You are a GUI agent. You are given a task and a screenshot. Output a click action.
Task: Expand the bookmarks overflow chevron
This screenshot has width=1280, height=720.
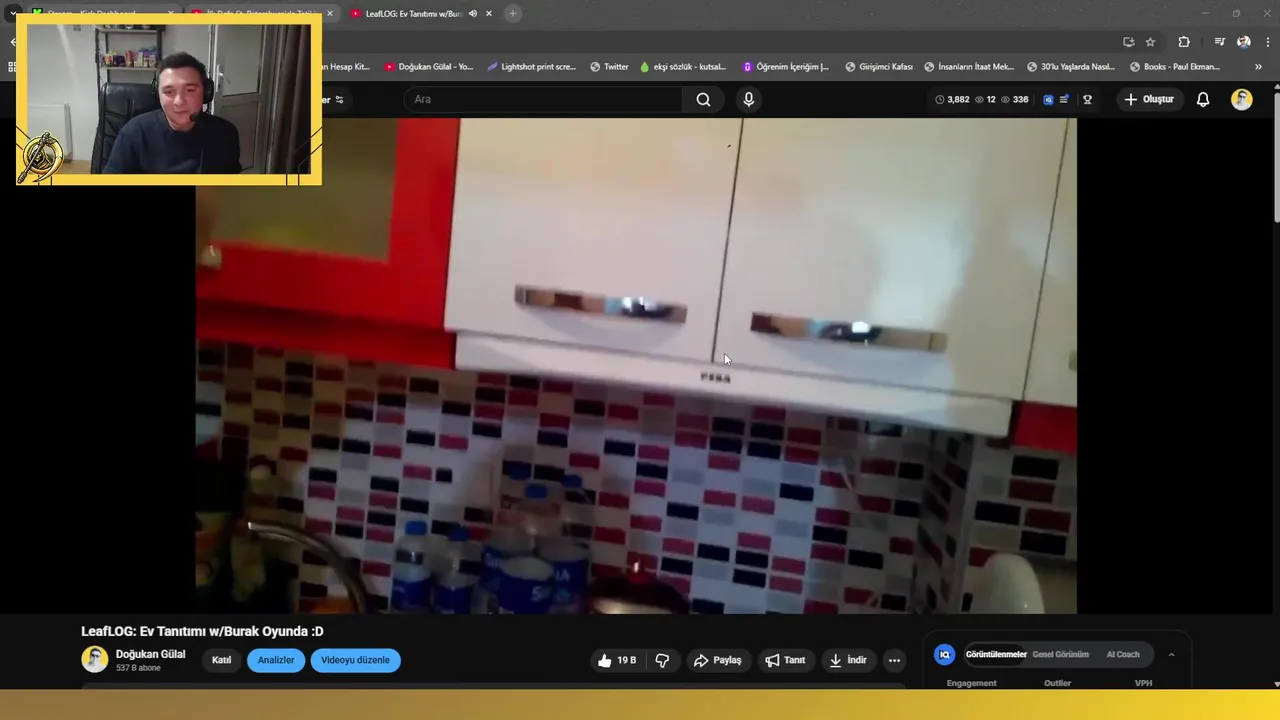point(1258,67)
